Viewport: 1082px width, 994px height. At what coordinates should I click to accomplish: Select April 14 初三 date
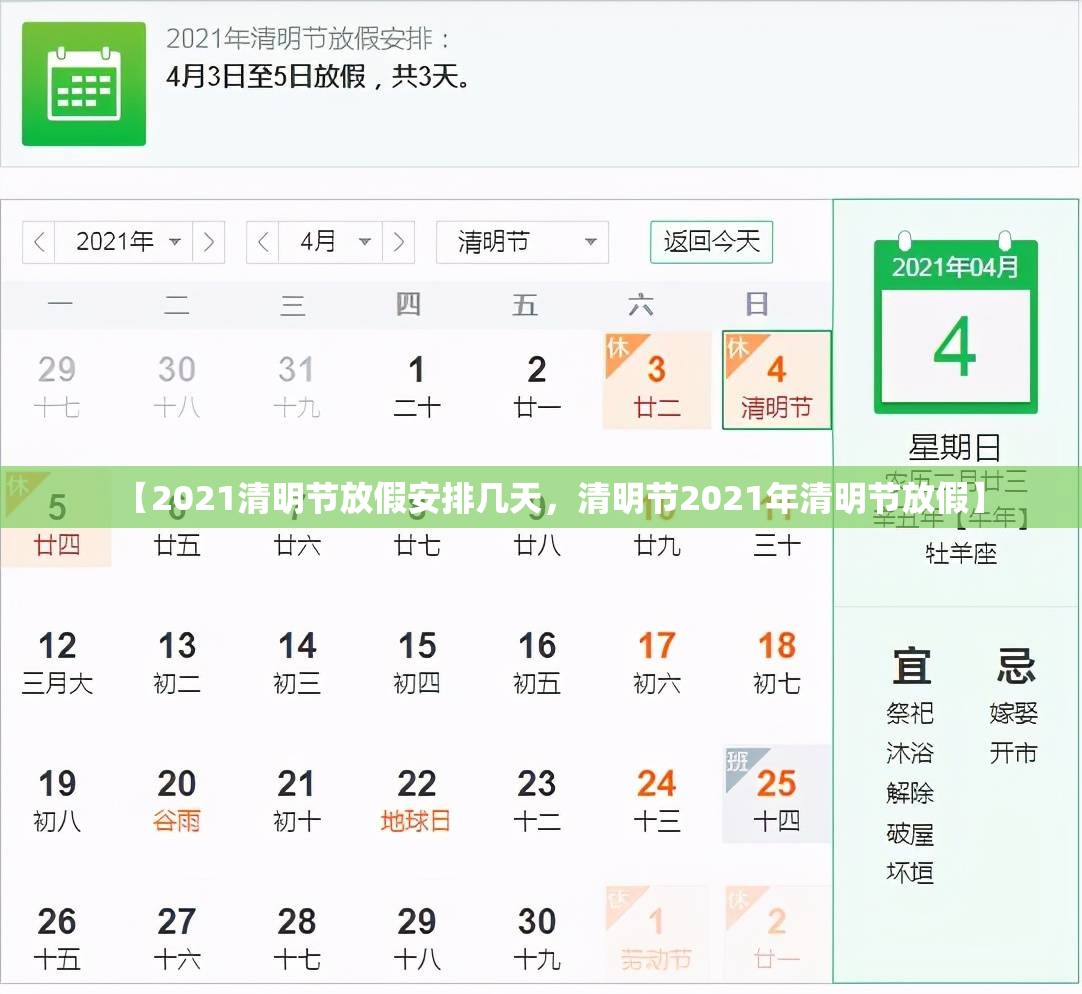point(297,663)
